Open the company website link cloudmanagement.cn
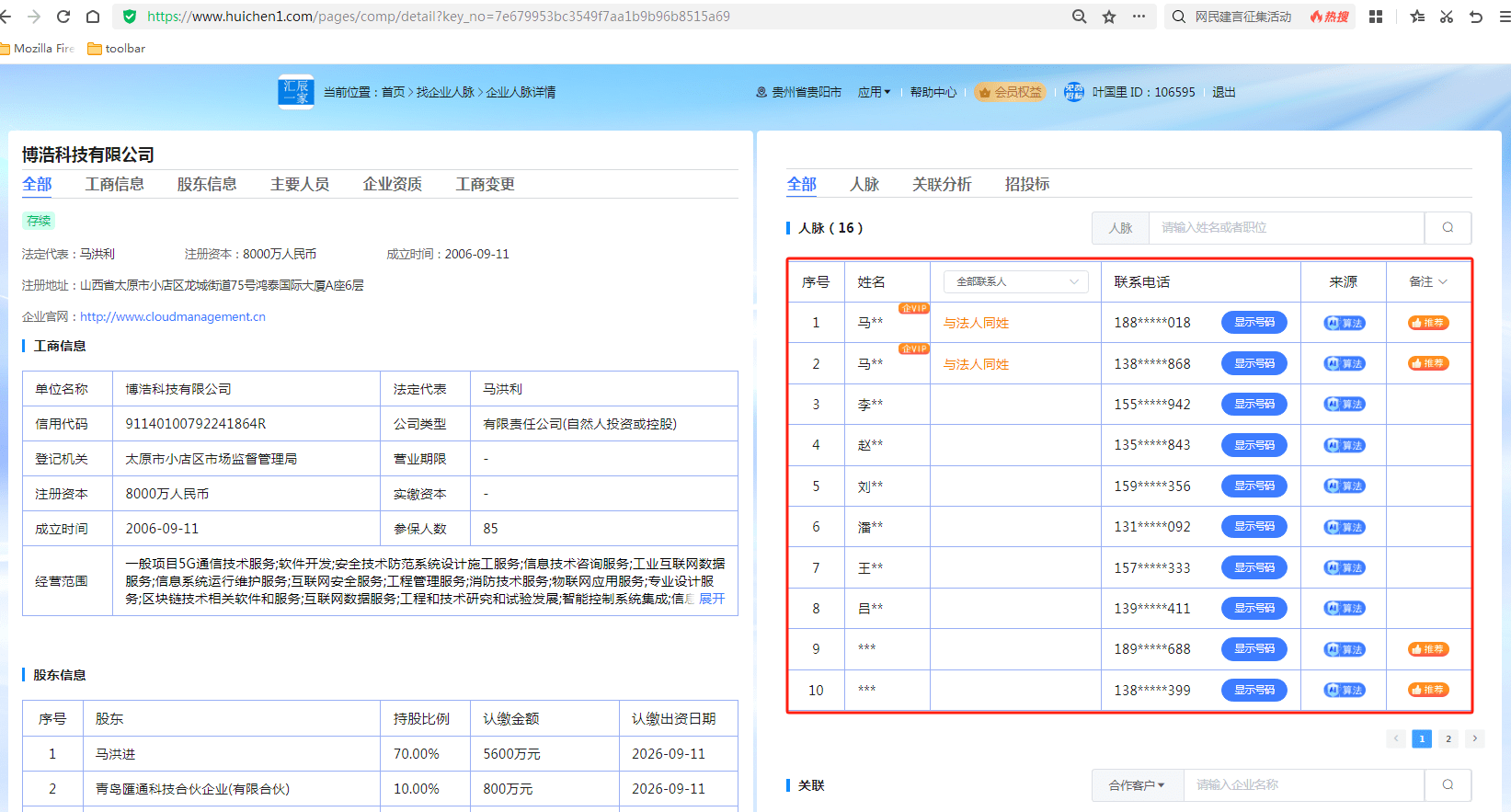This screenshot has width=1511, height=812. pyautogui.click(x=173, y=316)
